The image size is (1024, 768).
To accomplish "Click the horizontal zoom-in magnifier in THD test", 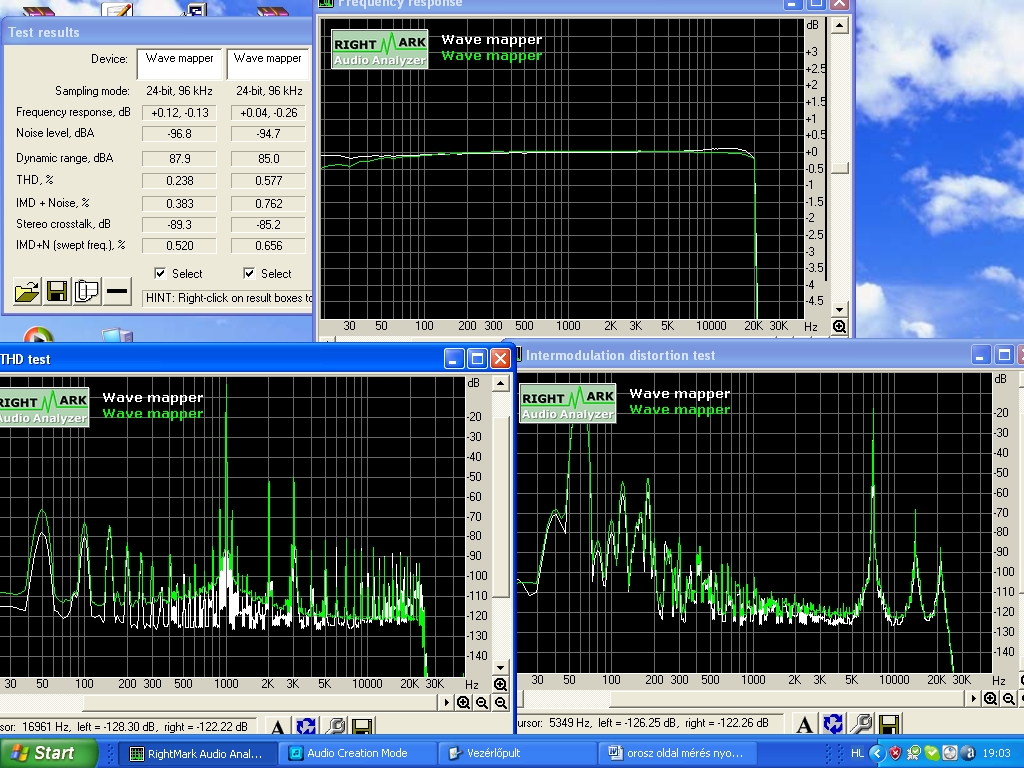I will (x=464, y=703).
